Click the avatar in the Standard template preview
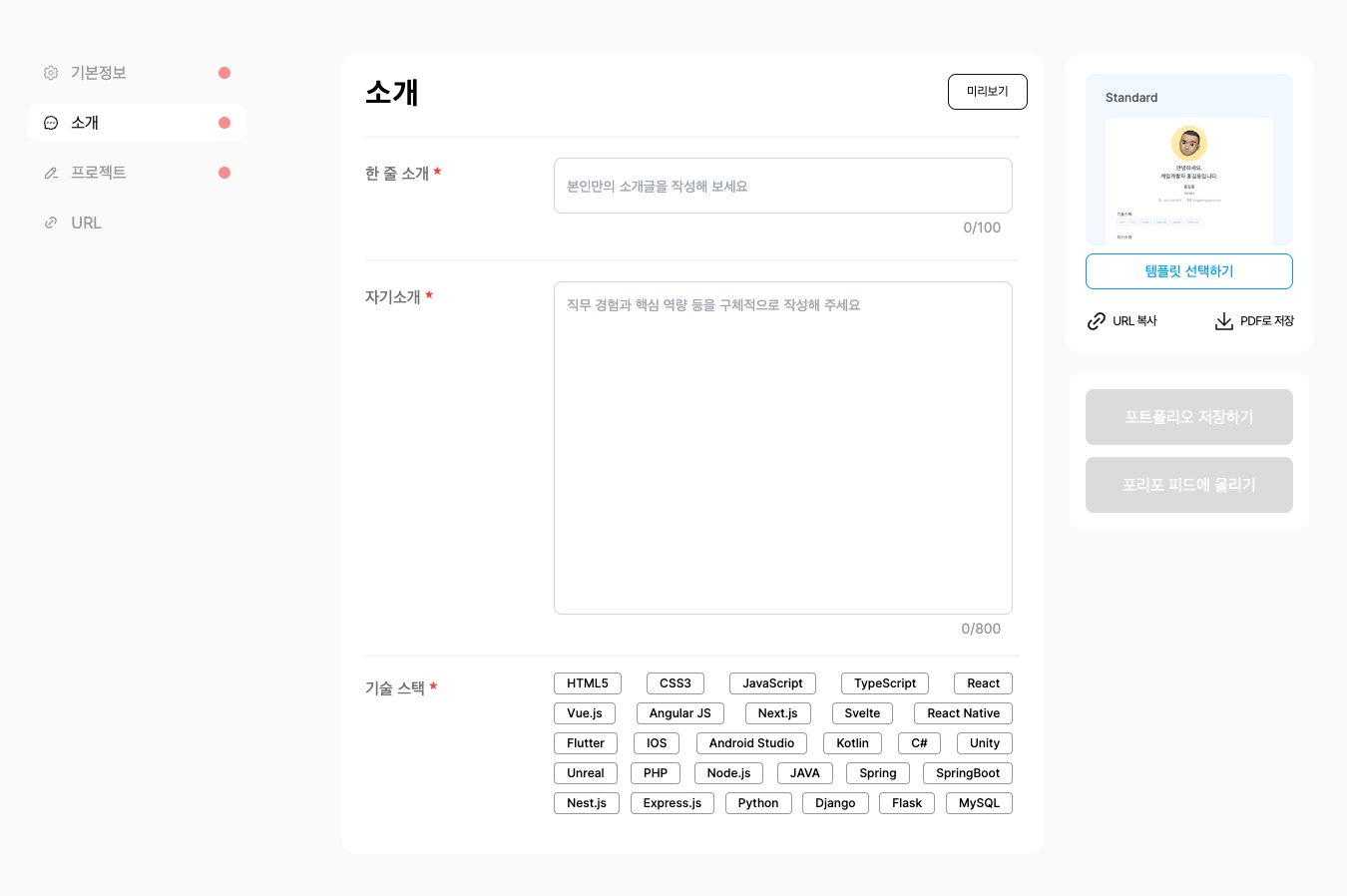 point(1188,144)
